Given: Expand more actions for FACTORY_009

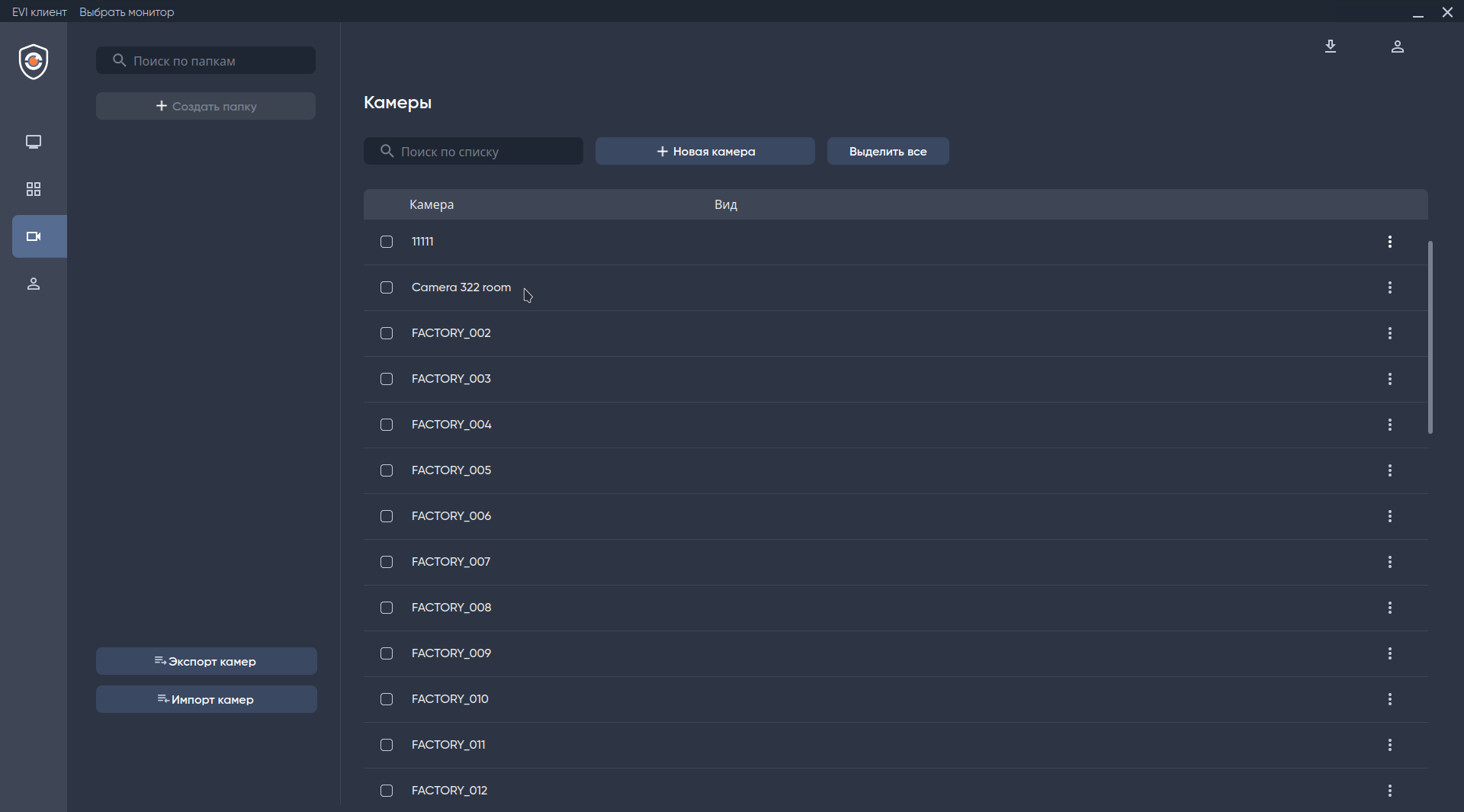Looking at the screenshot, I should tap(1390, 653).
